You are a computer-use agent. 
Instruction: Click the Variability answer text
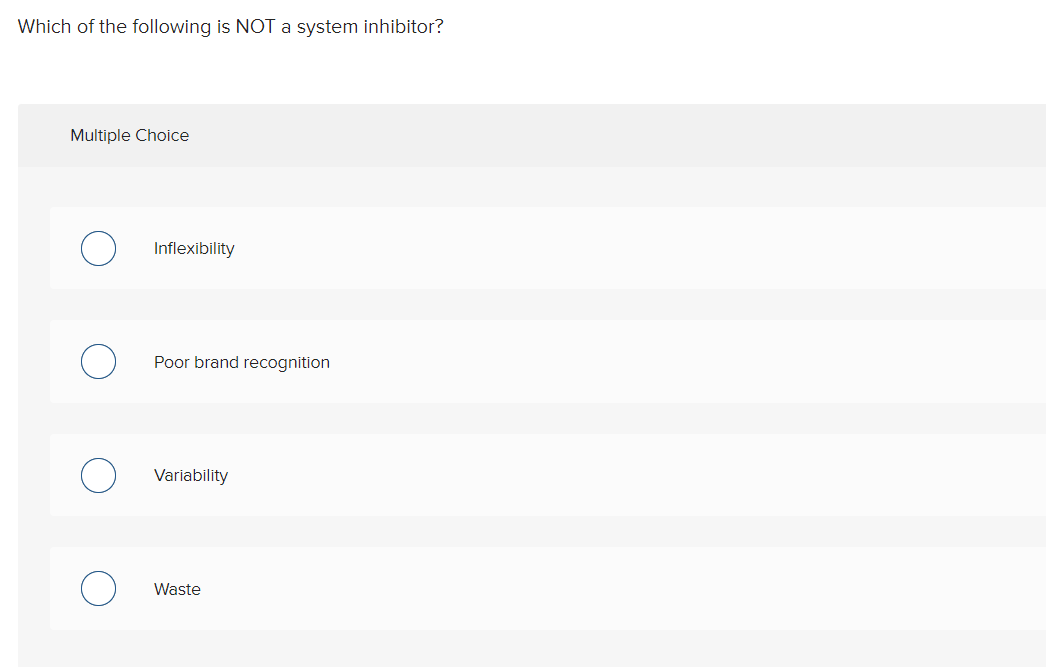coord(190,475)
